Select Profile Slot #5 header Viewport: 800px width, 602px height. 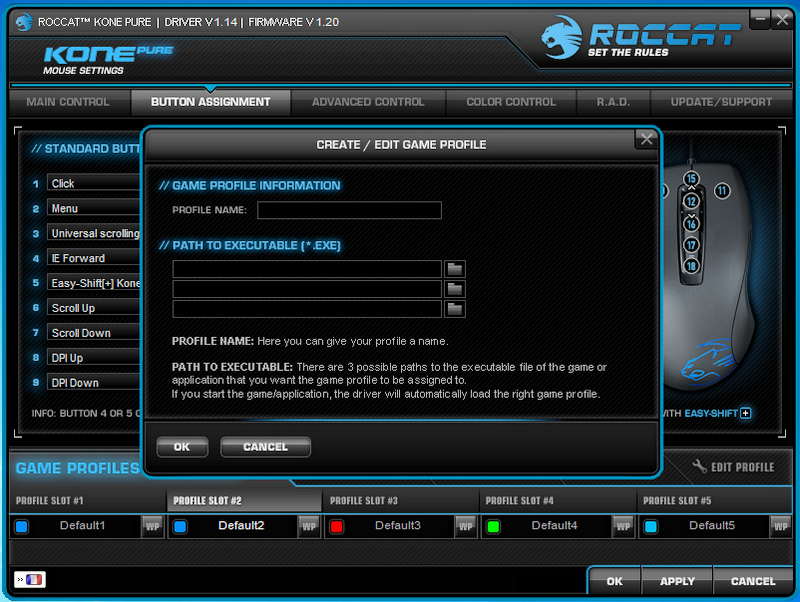715,500
